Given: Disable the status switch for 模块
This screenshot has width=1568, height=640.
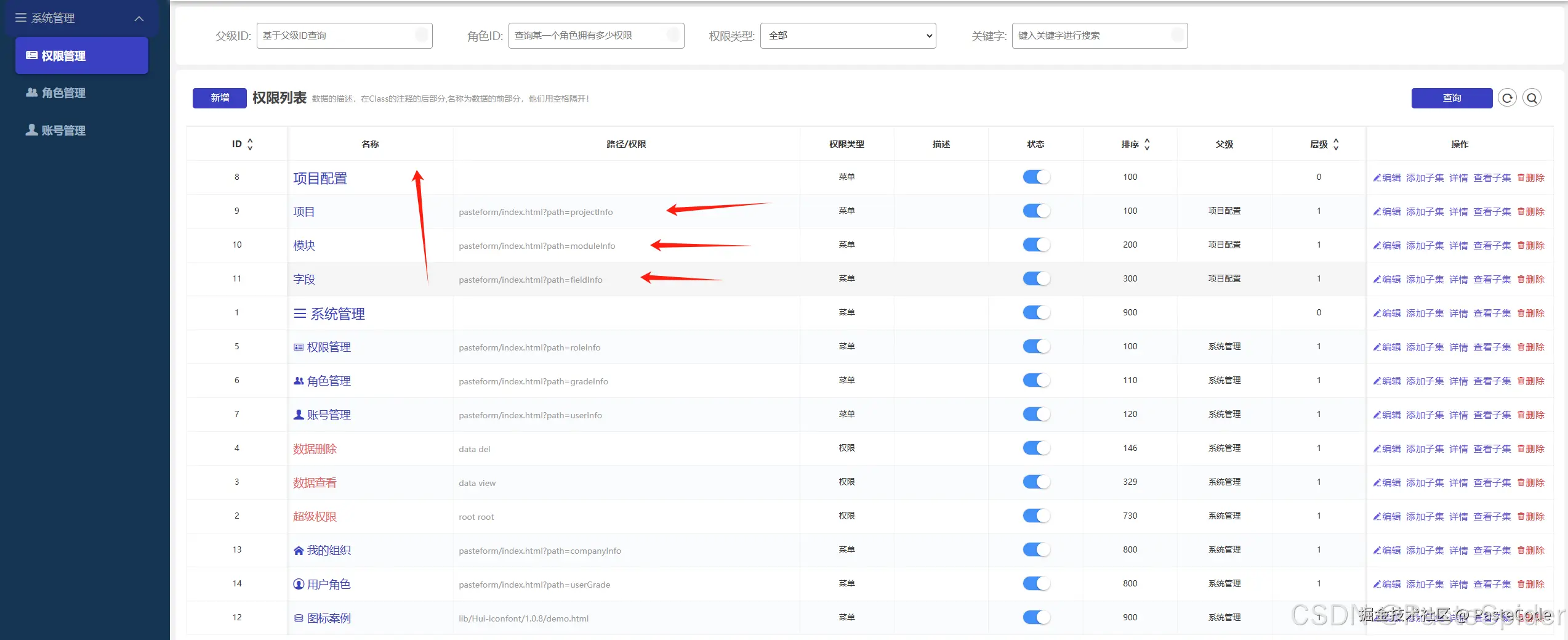Looking at the screenshot, I should tap(1036, 245).
